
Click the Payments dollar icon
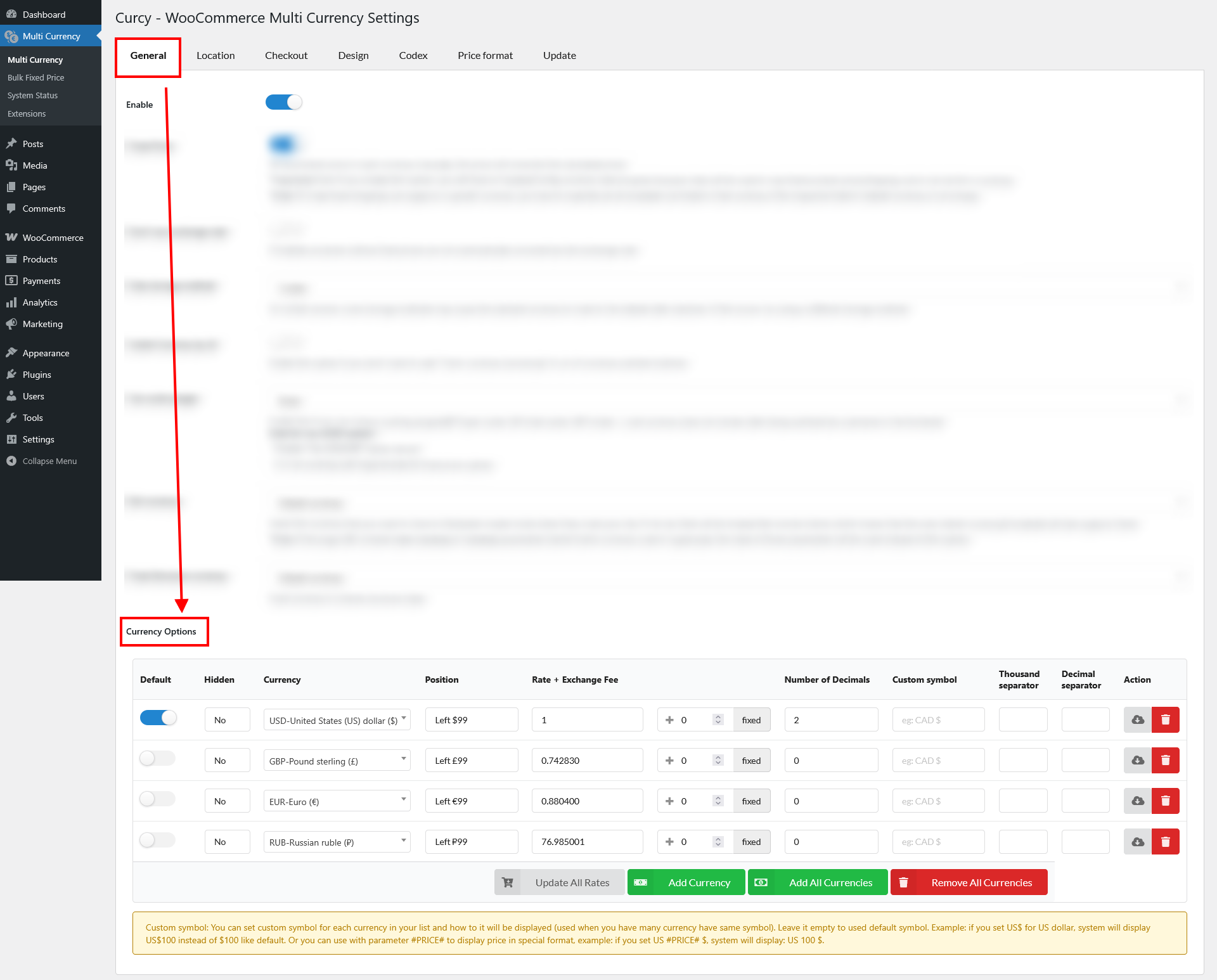[11, 281]
